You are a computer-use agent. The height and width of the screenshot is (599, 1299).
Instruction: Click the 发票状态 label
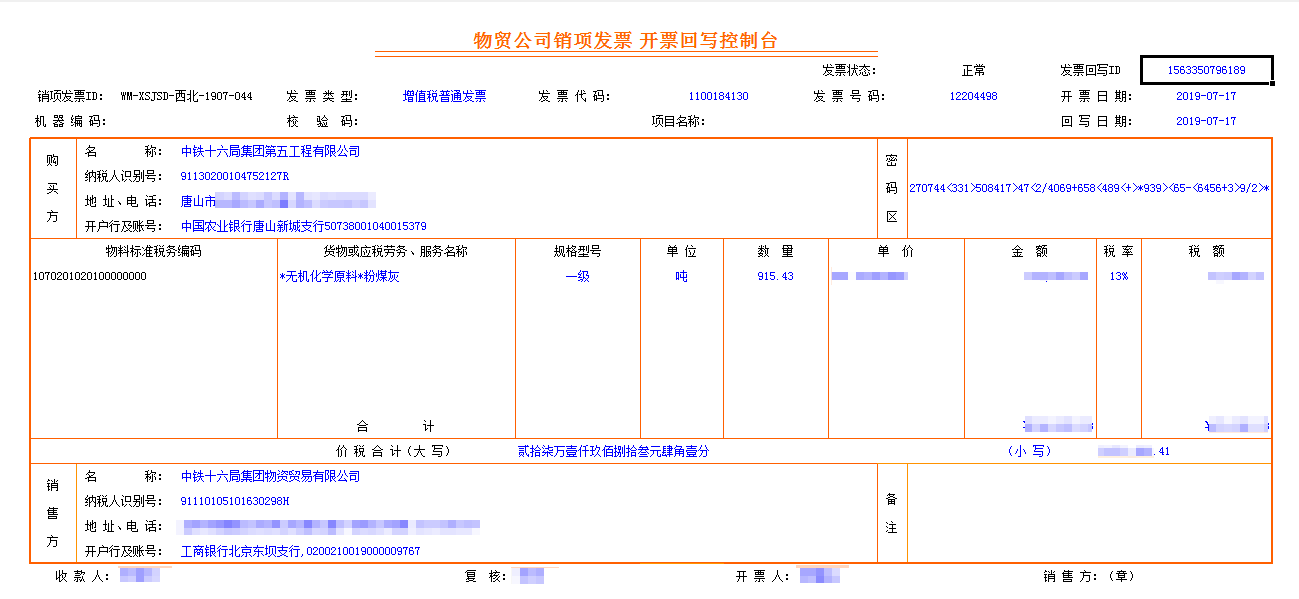849,71
